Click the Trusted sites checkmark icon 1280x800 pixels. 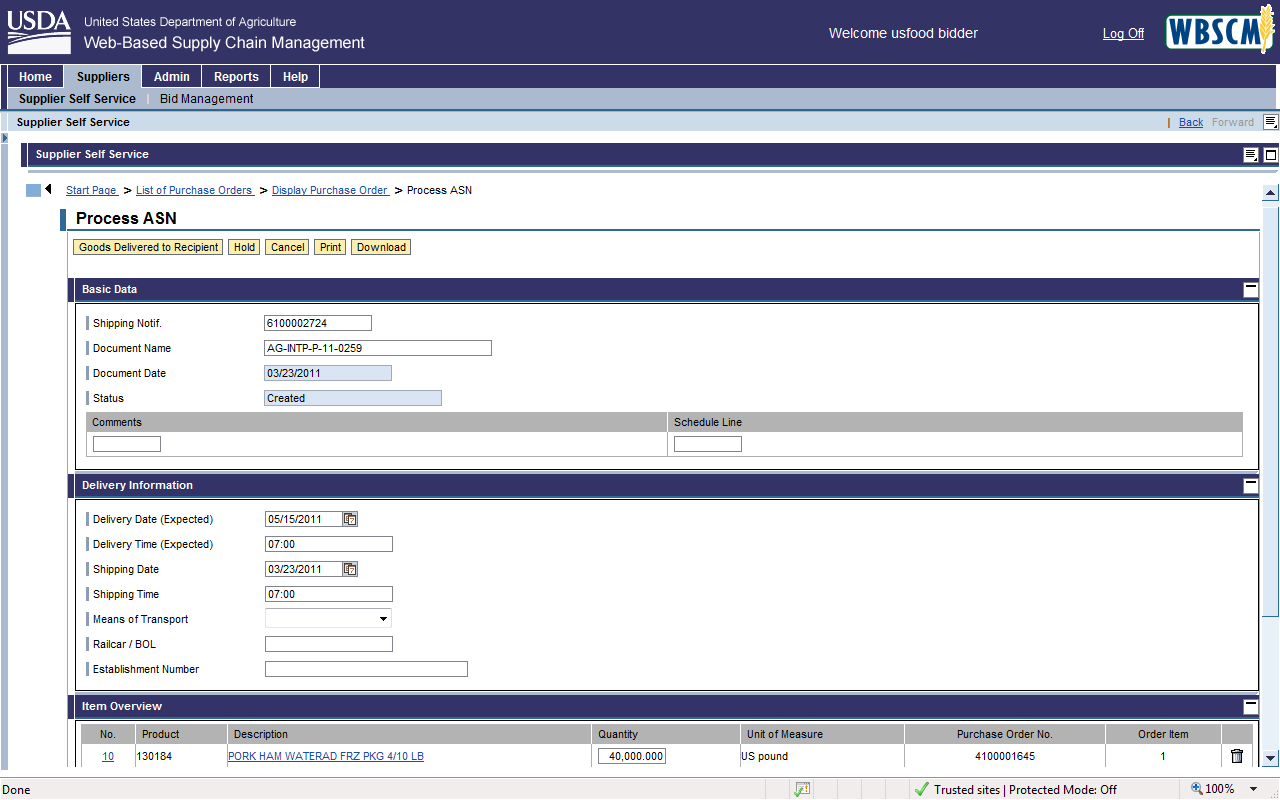(x=921, y=789)
